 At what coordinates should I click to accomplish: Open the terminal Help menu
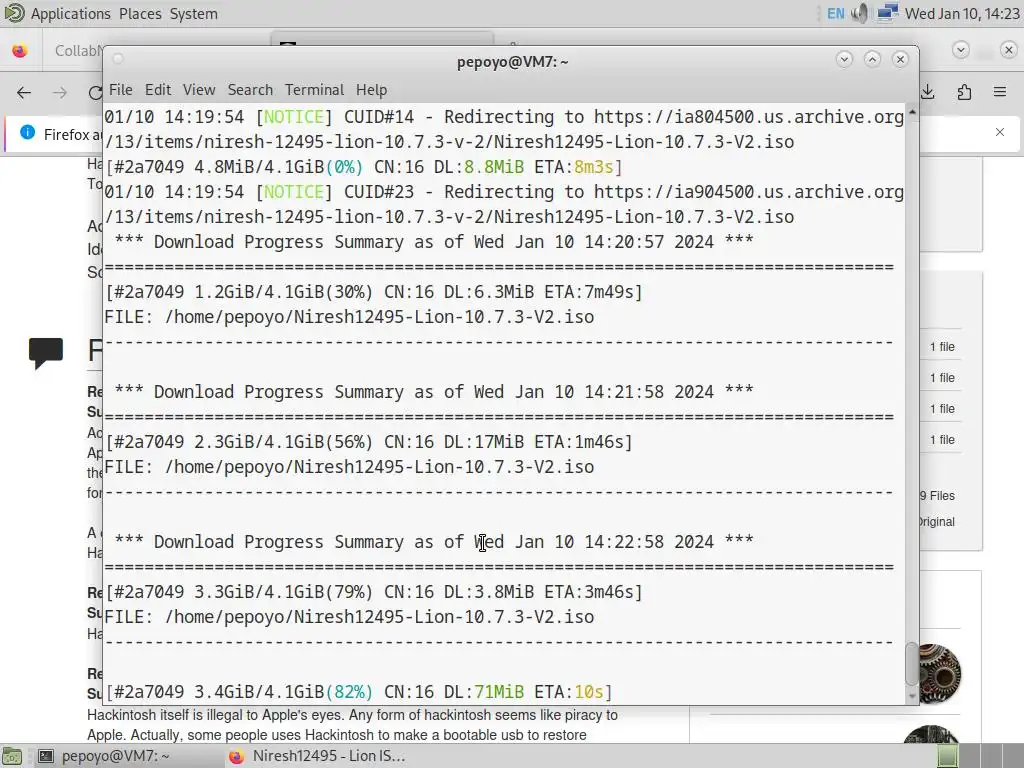[371, 89]
